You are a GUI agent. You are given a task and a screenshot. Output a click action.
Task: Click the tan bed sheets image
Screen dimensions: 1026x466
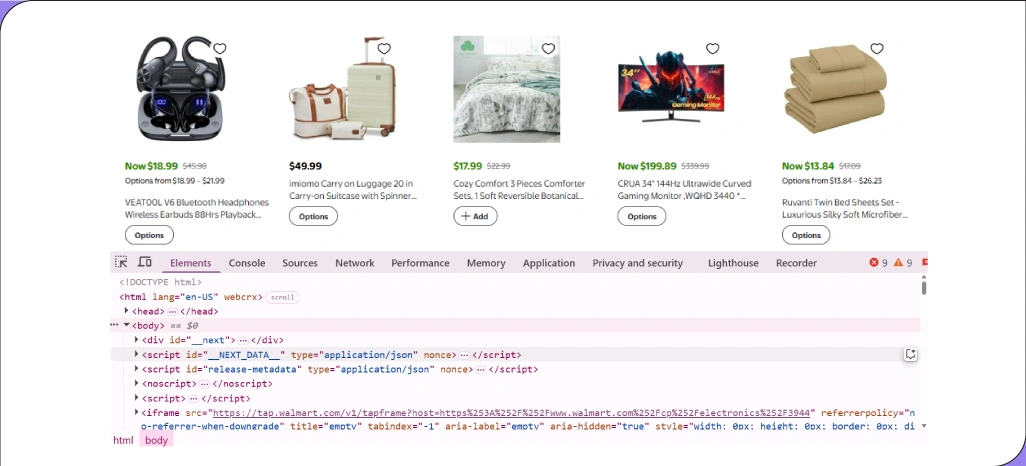836,89
